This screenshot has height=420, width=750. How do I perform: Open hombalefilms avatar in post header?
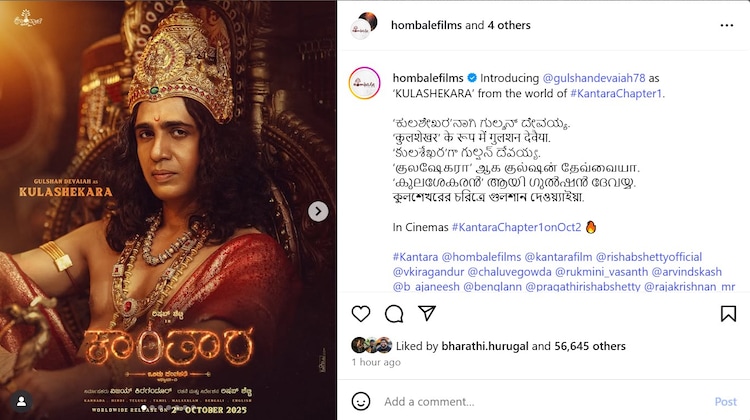(x=362, y=26)
